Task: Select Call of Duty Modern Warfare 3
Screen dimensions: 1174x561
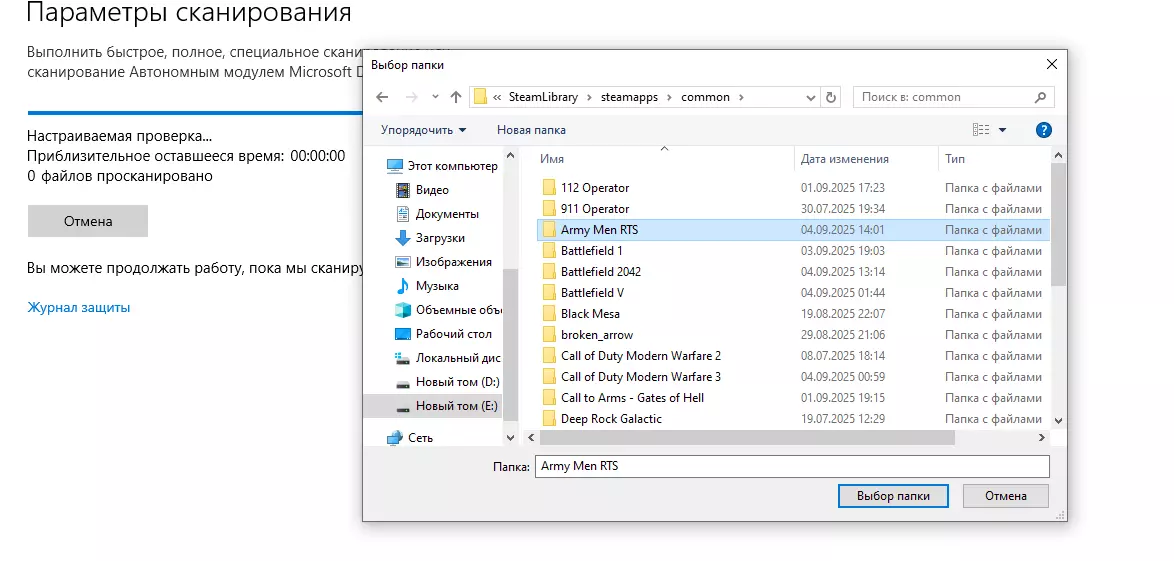Action: pos(641,377)
